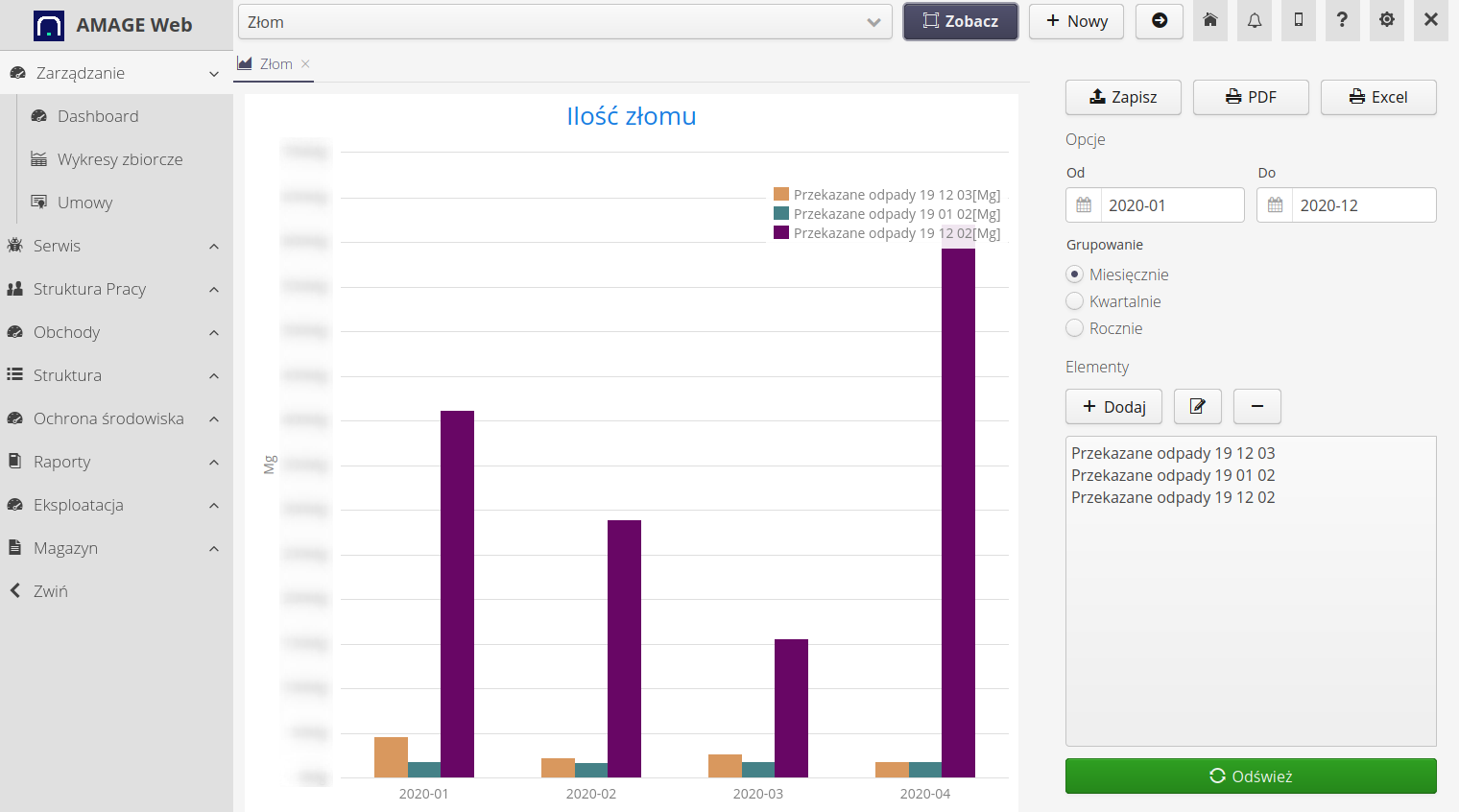Remove element with minus button

tap(1256, 407)
